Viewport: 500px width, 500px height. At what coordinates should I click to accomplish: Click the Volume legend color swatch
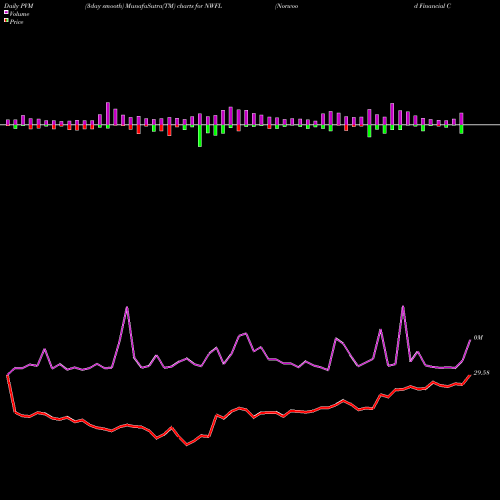coord(6,13)
